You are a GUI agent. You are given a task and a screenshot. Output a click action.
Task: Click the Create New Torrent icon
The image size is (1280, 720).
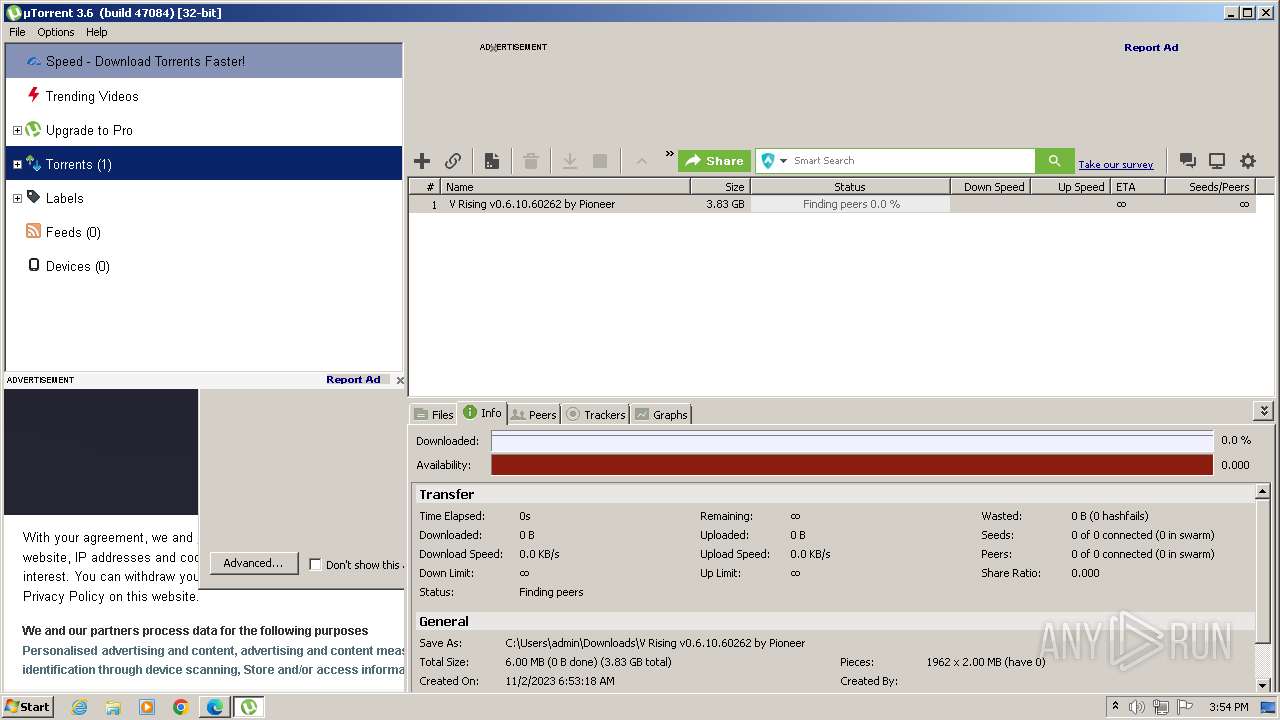[492, 161]
